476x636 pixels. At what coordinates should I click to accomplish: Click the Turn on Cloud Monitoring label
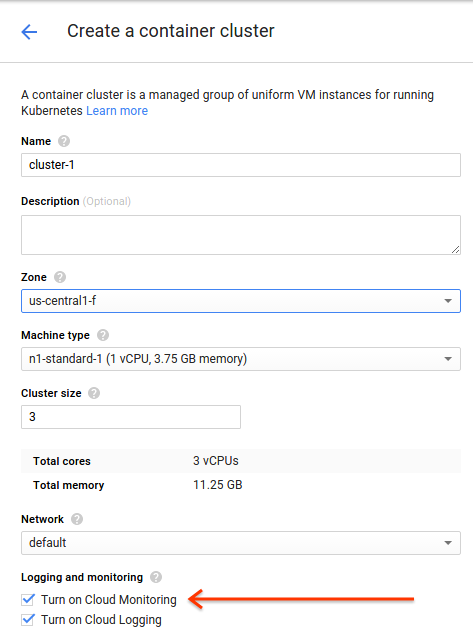109,599
